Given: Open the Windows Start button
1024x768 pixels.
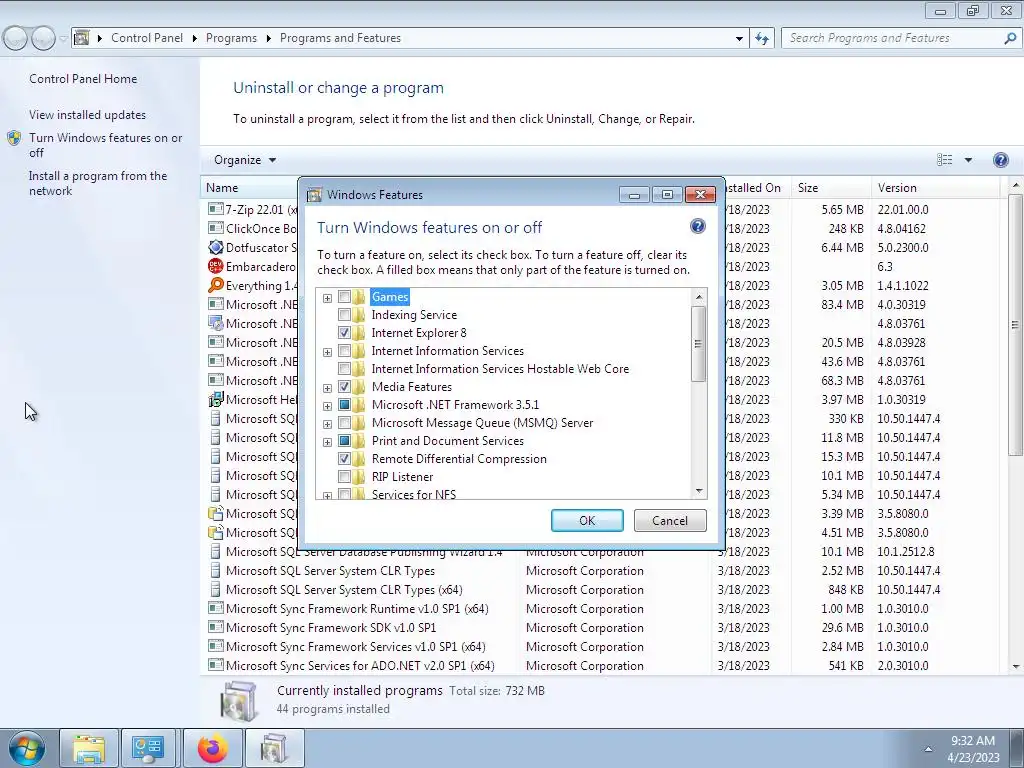Looking at the screenshot, I should coord(27,748).
